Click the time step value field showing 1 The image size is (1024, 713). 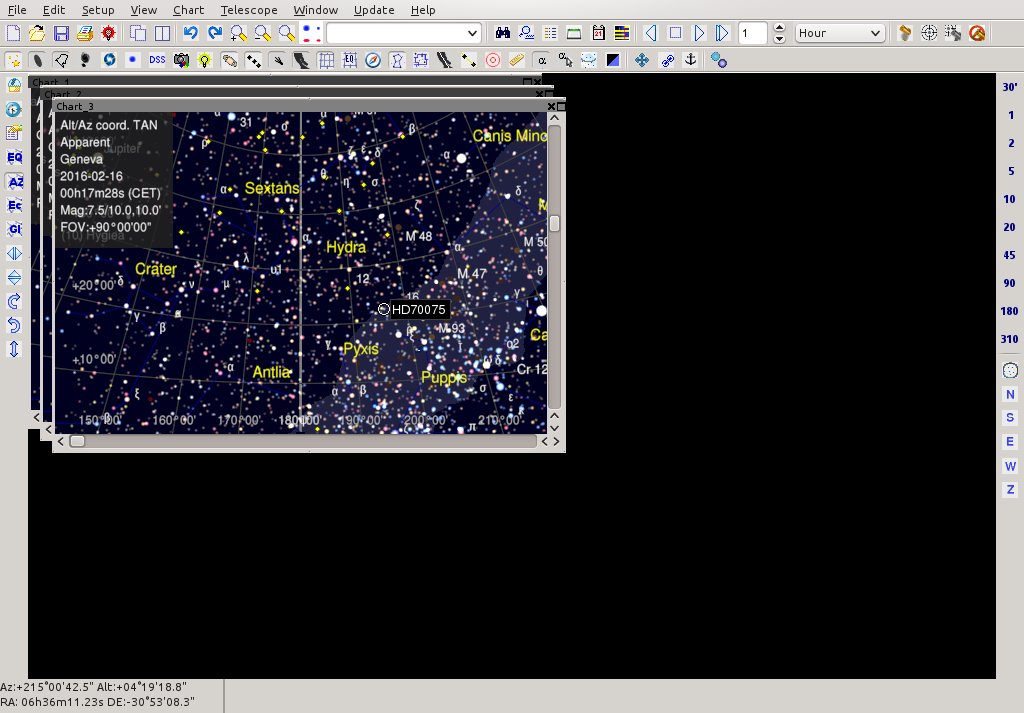coord(752,33)
